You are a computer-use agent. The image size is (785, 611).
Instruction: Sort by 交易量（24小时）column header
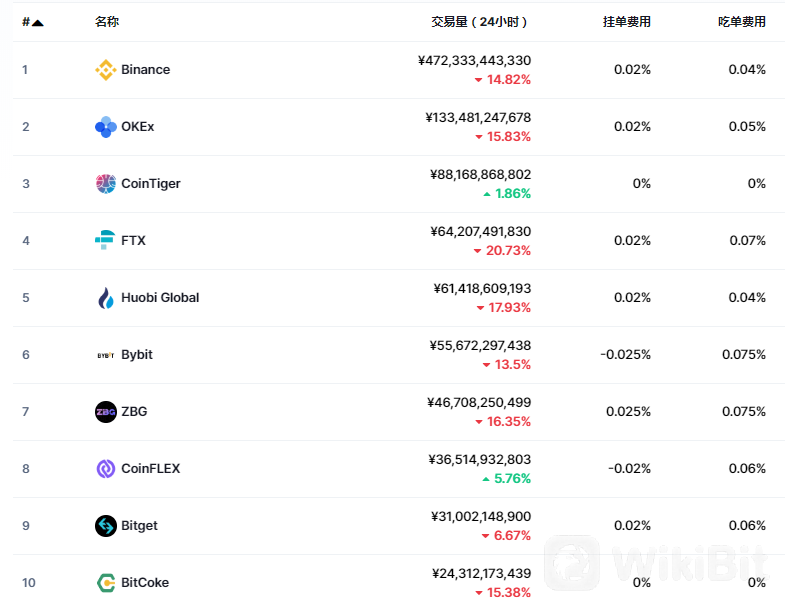tap(480, 22)
